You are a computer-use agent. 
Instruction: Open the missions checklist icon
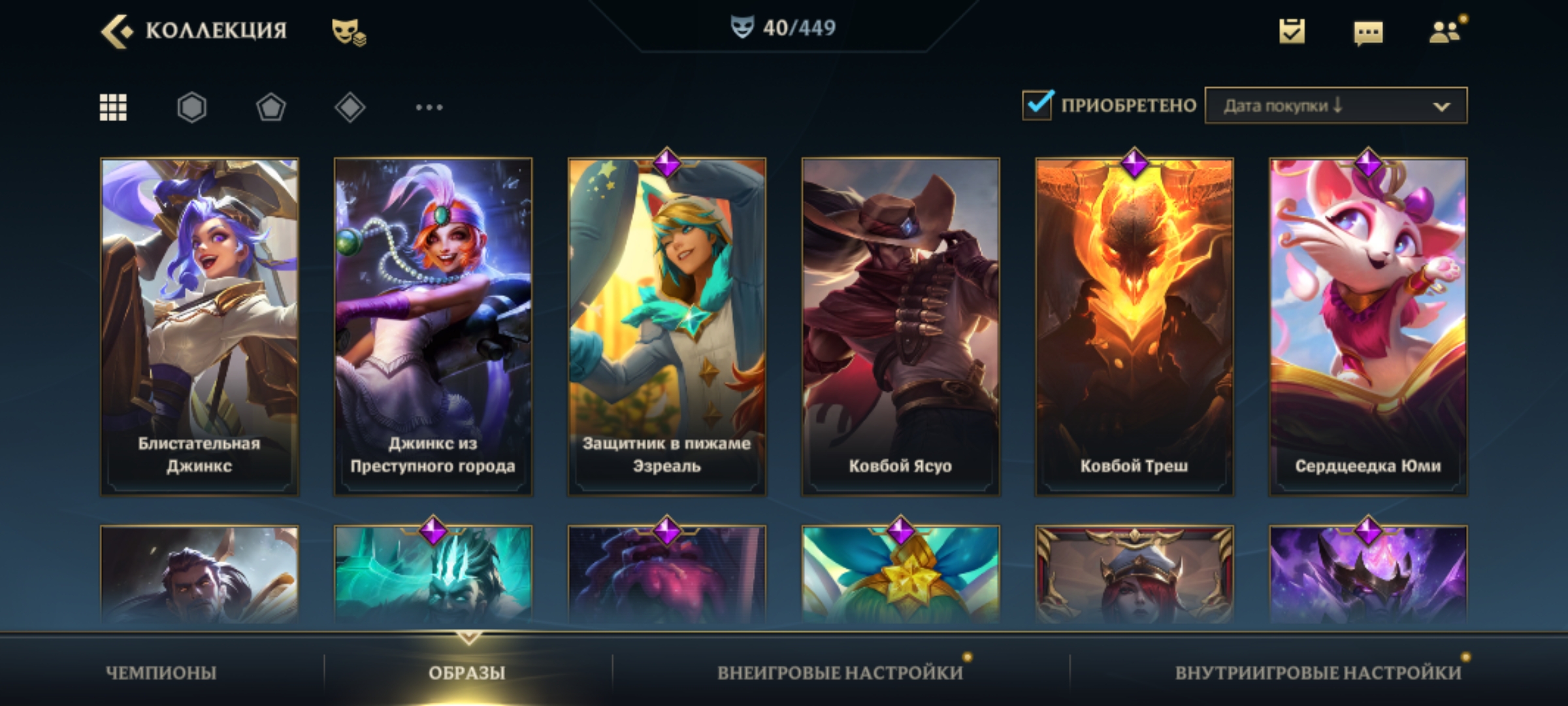pyautogui.click(x=1292, y=31)
